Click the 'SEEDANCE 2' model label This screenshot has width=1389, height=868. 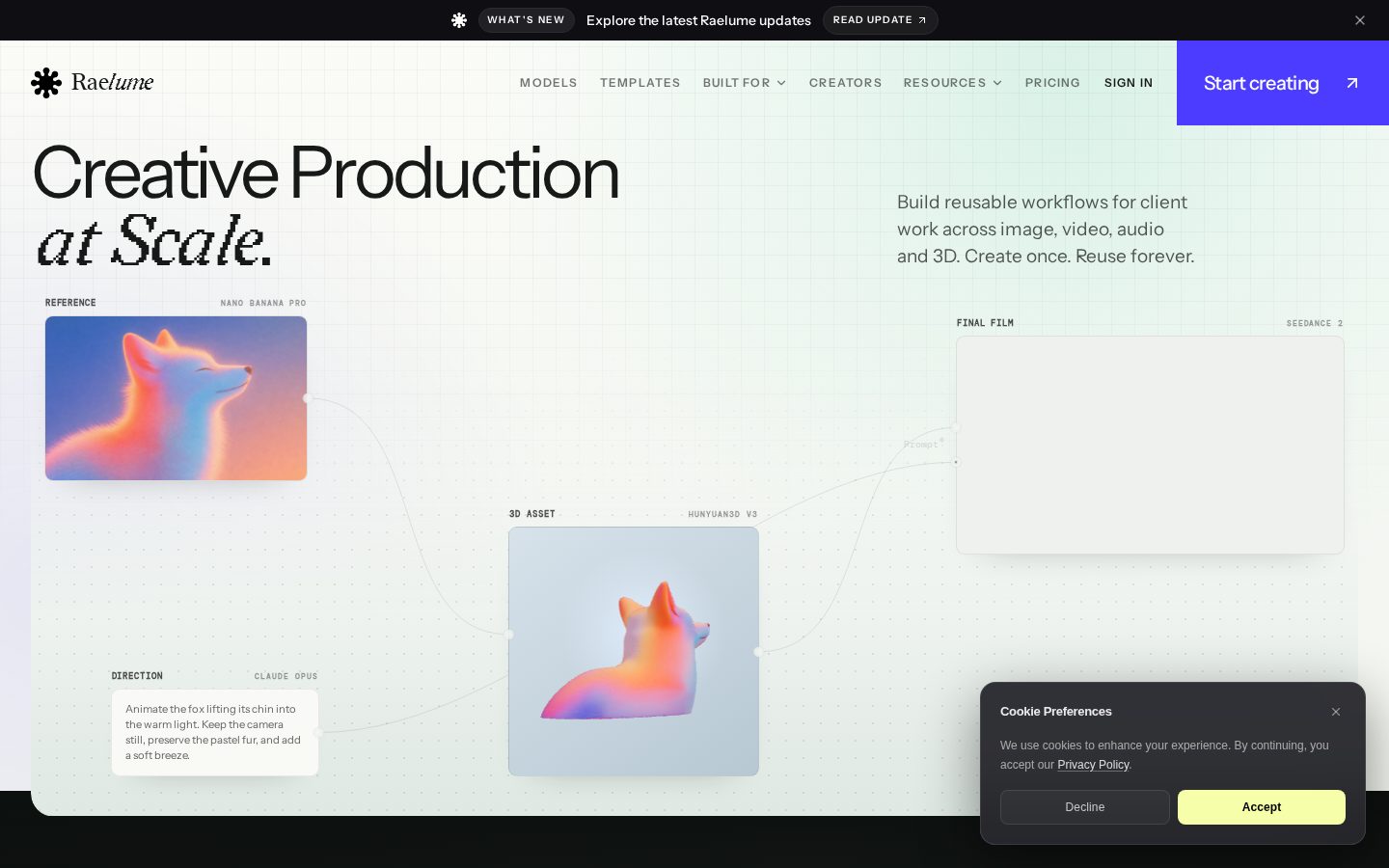[1315, 323]
